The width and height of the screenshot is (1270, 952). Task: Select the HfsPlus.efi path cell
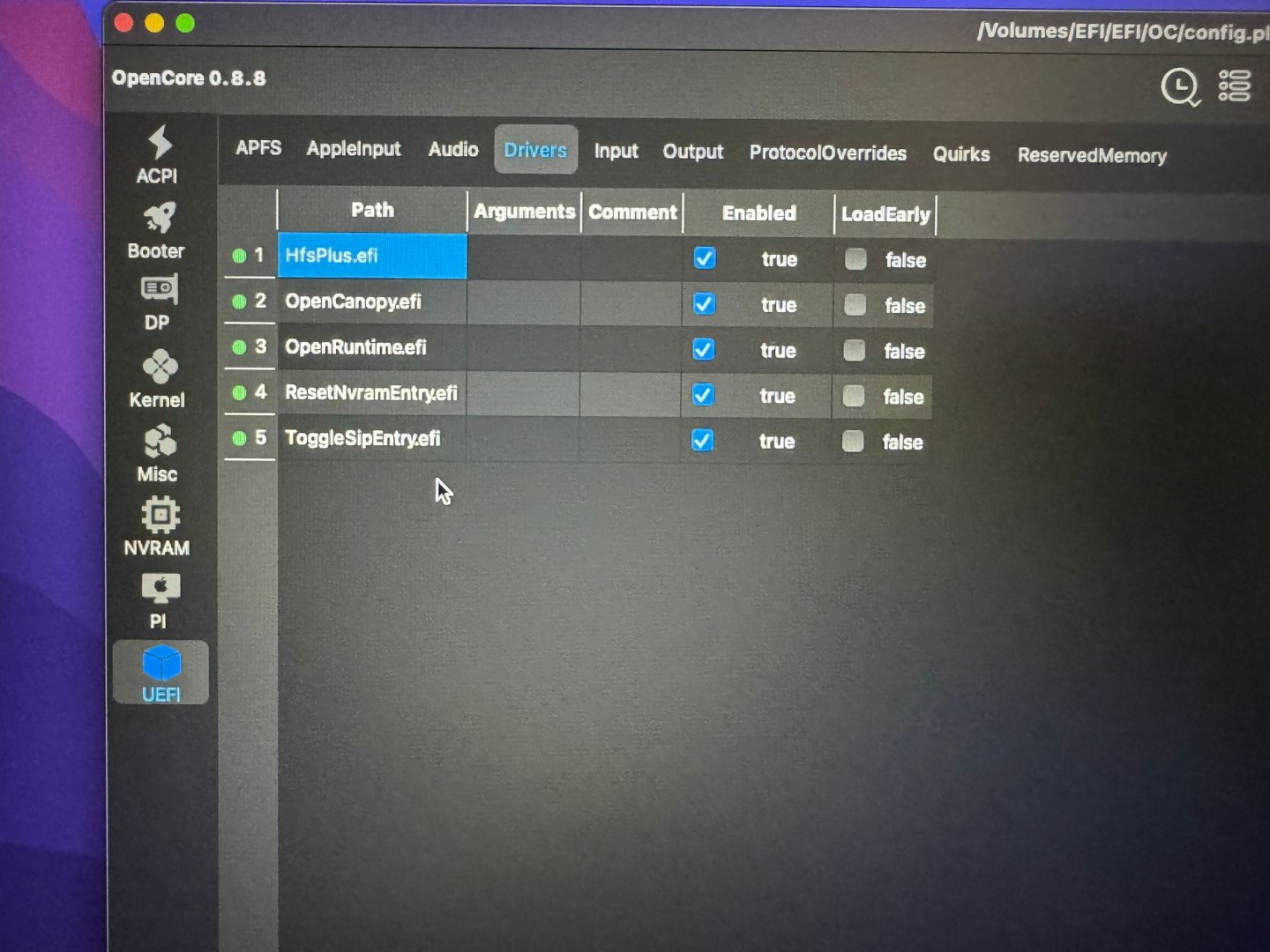pos(372,256)
